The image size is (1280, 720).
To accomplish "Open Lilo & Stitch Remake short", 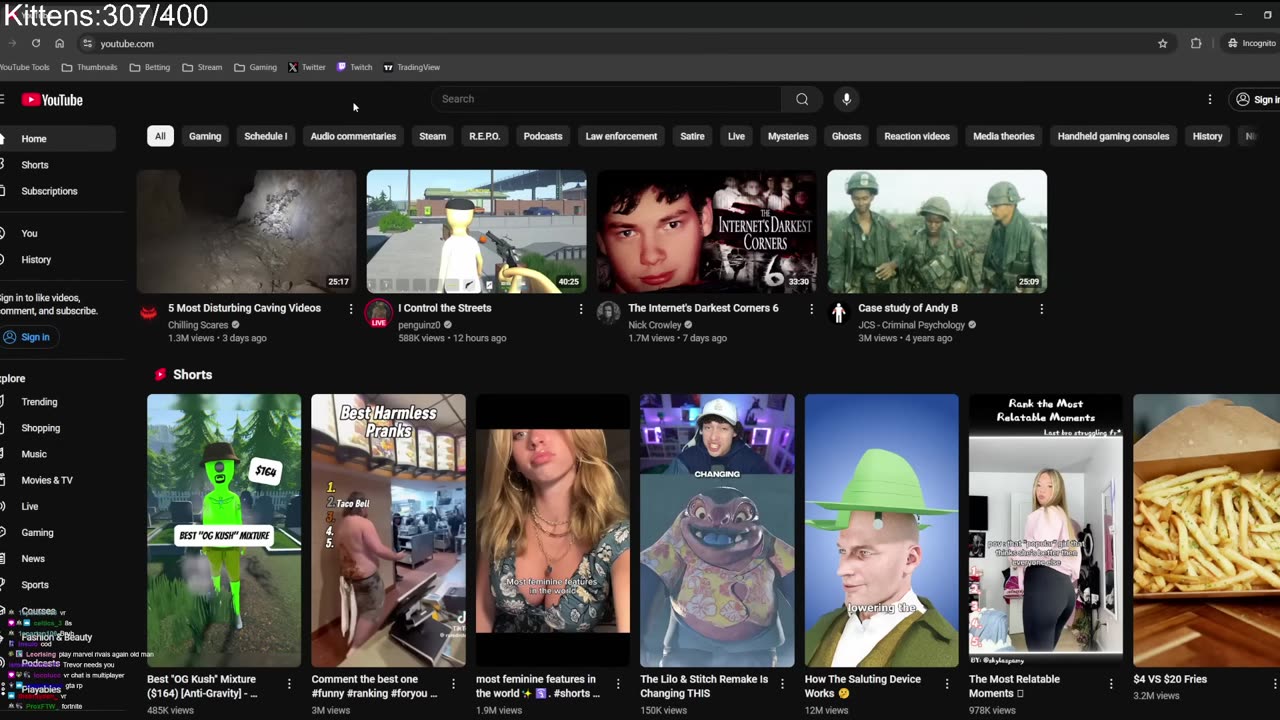I will pyautogui.click(x=717, y=530).
